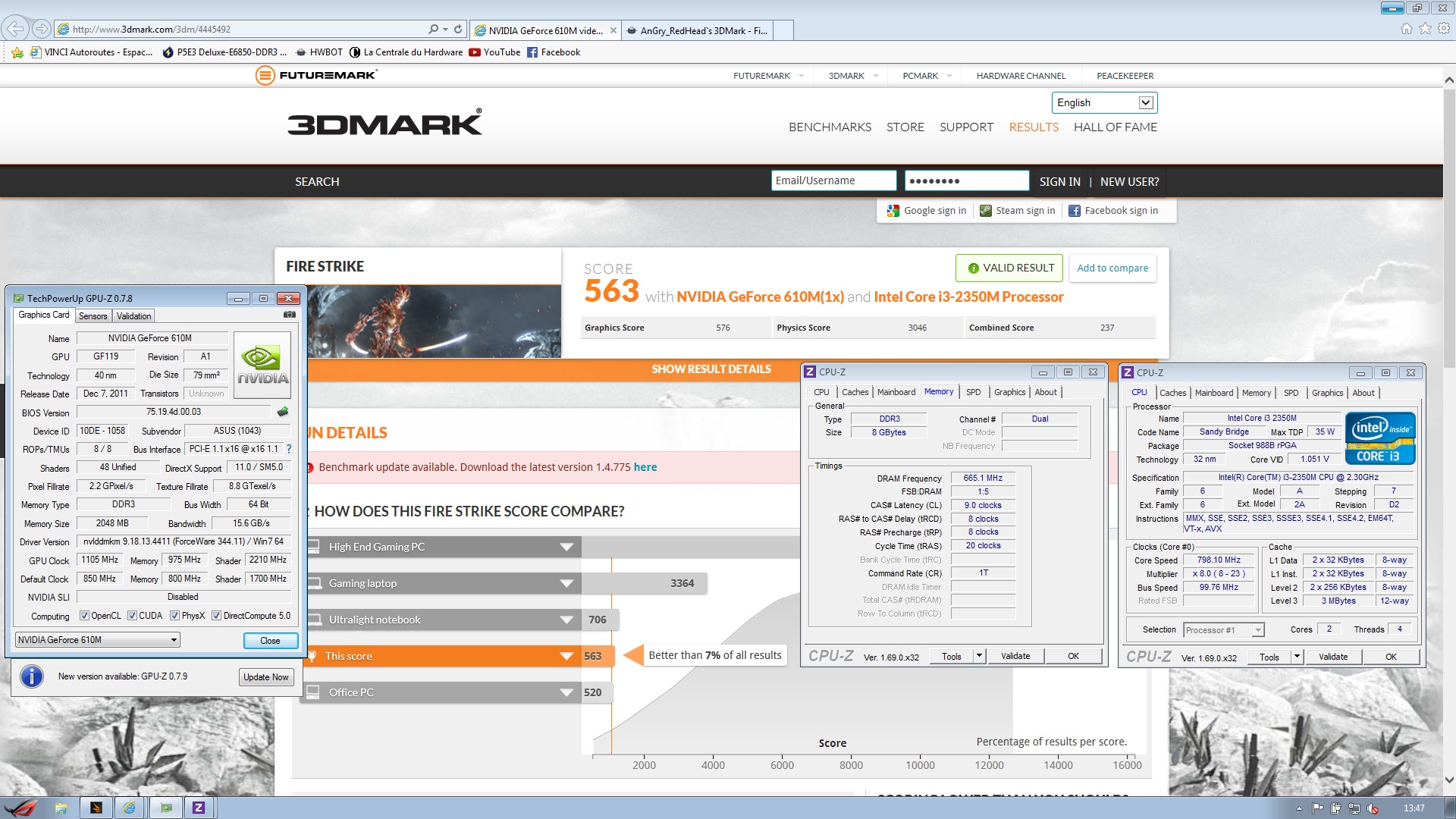Click the Fire Strike thumbnail image
Screen dimensions: 1456x819
click(x=434, y=322)
